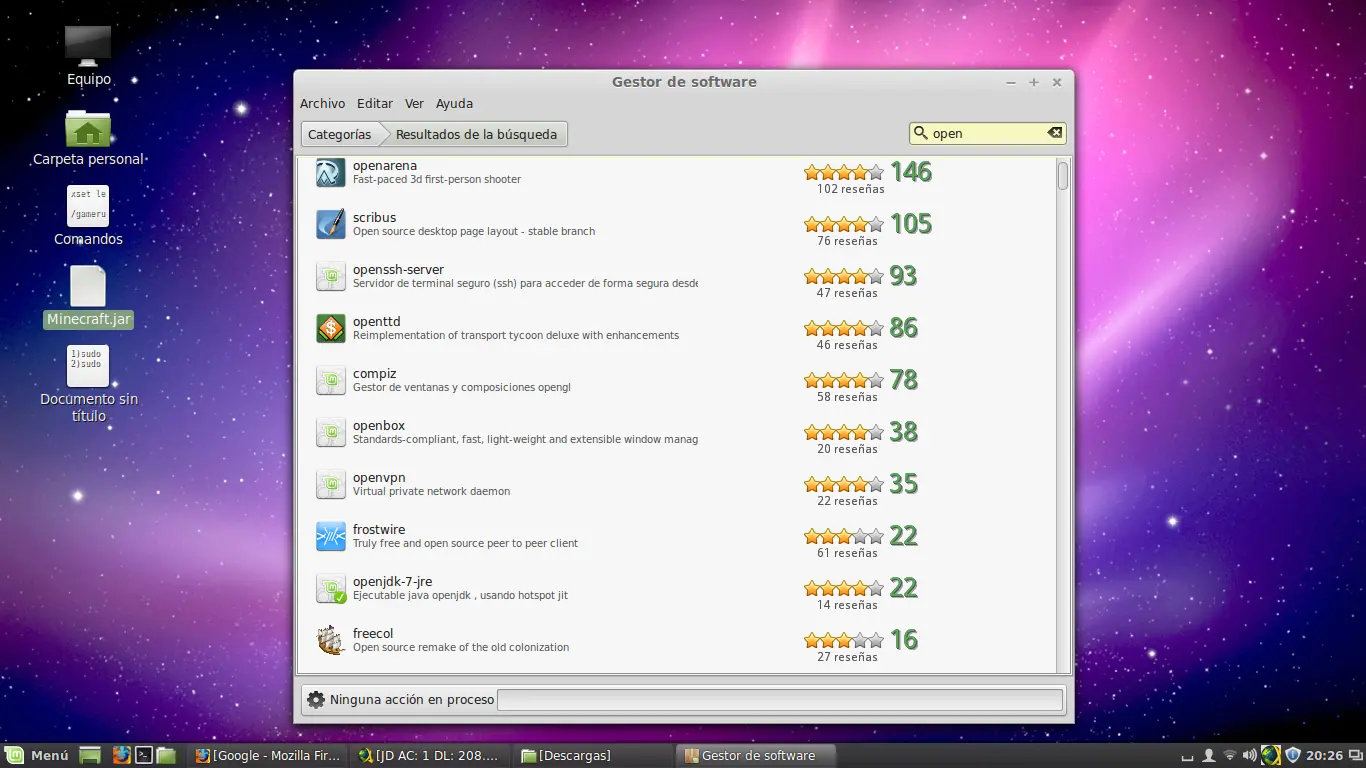This screenshot has width=1366, height=768.
Task: Click the frostwire blue icon
Action: [x=331, y=537]
